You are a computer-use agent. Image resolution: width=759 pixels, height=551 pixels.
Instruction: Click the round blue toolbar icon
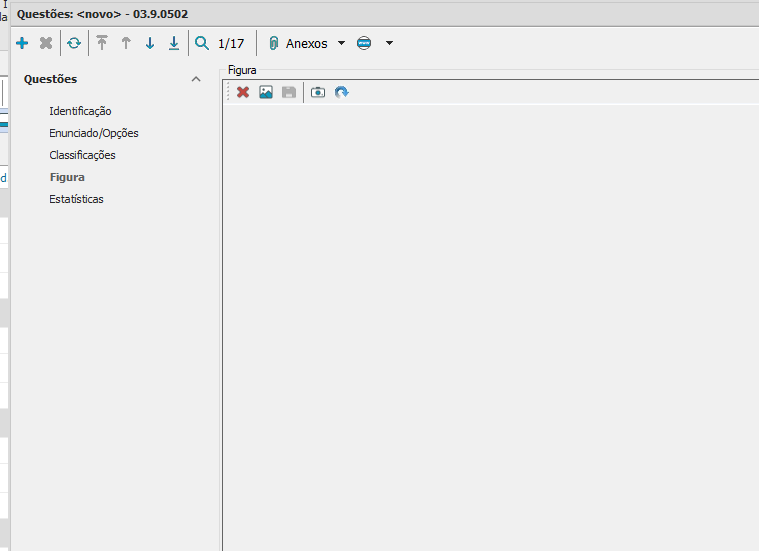(x=364, y=43)
